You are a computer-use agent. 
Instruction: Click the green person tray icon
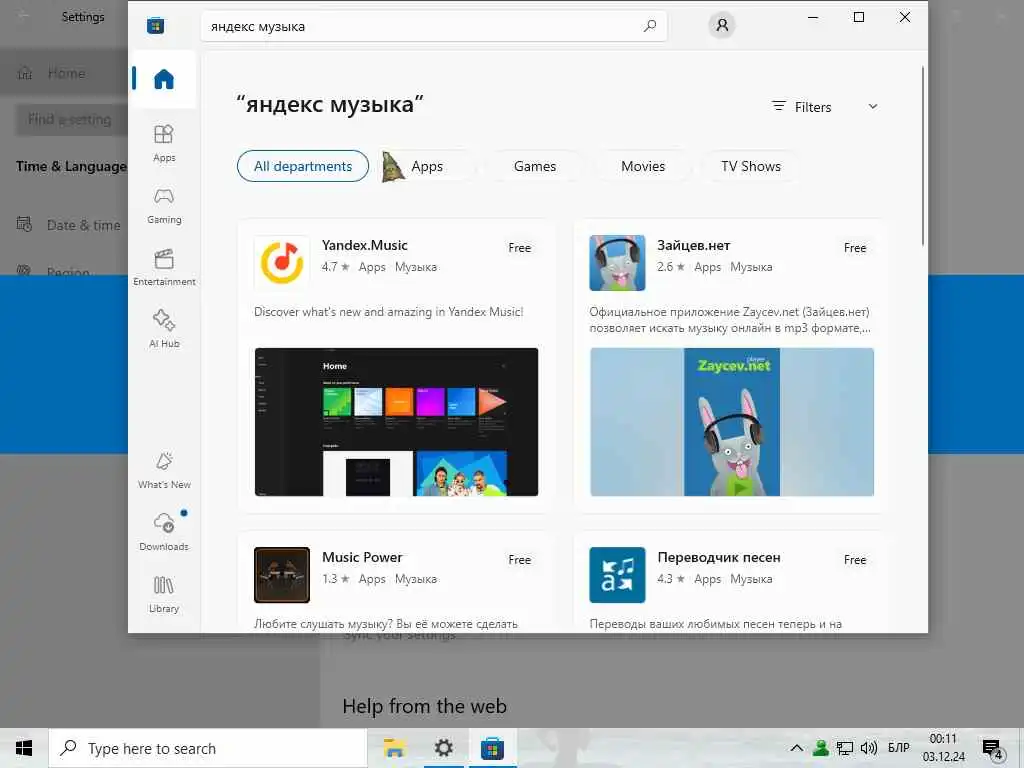821,748
